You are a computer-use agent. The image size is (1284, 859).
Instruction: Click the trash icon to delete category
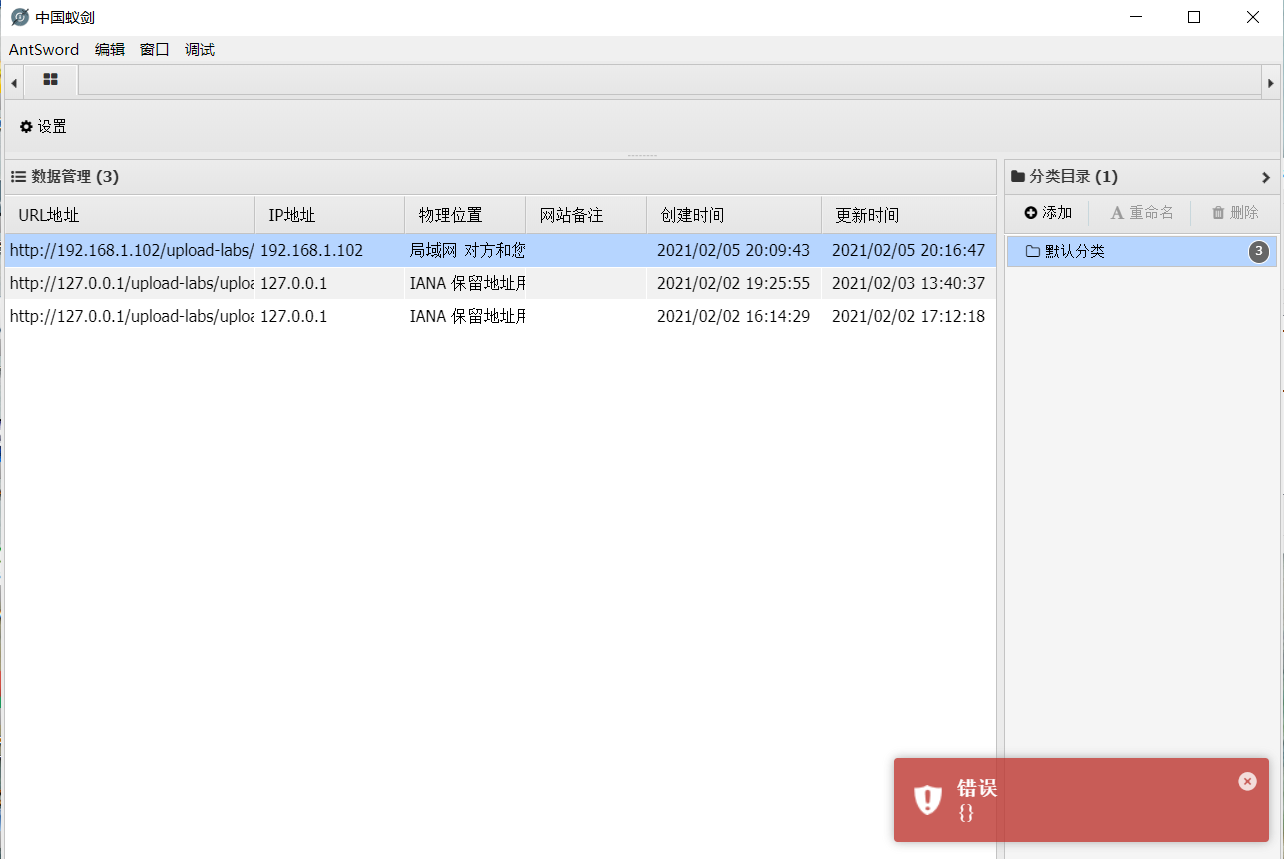1218,213
